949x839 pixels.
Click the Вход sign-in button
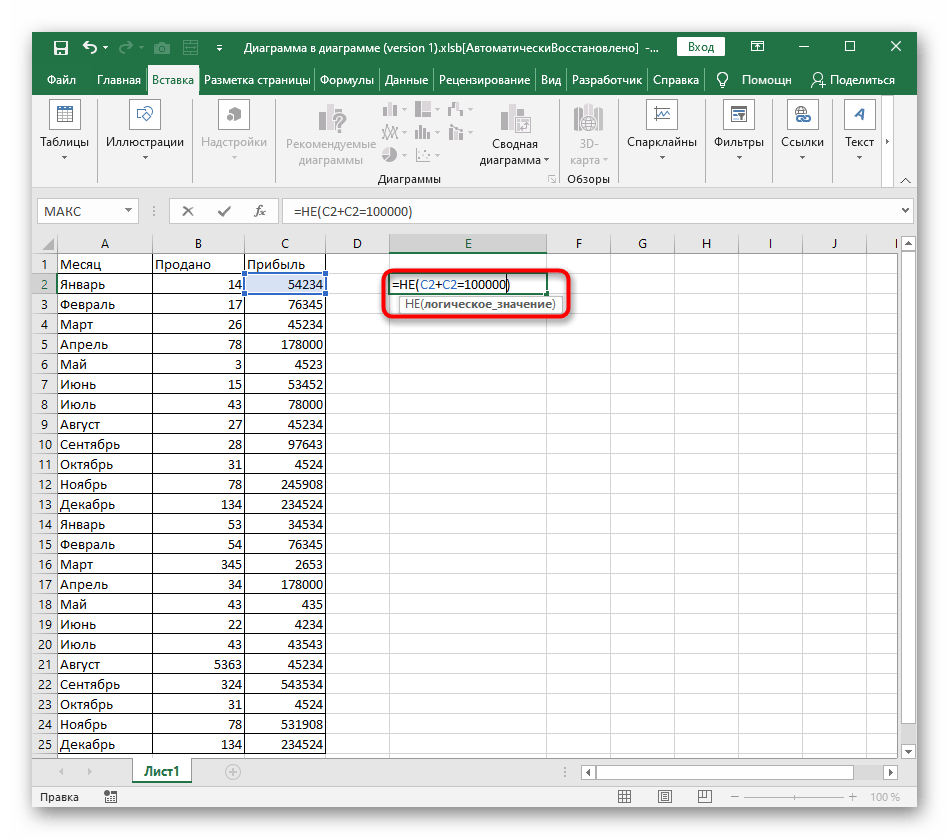[x=701, y=47]
